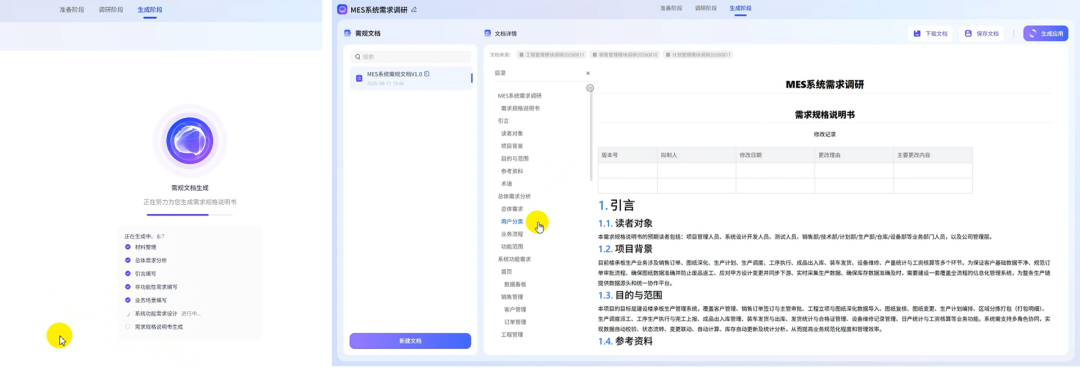Jump to 订单管理 in 目录 tree
The image size is (1080, 368).
tap(515, 322)
